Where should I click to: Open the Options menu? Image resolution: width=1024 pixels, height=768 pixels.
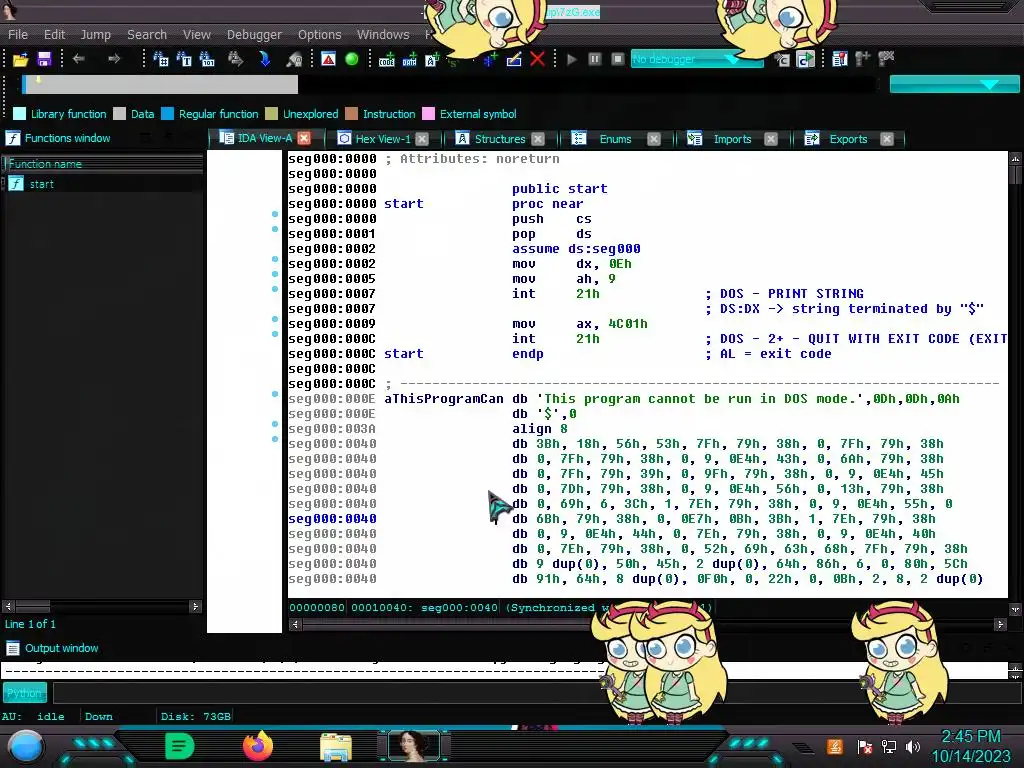point(319,35)
